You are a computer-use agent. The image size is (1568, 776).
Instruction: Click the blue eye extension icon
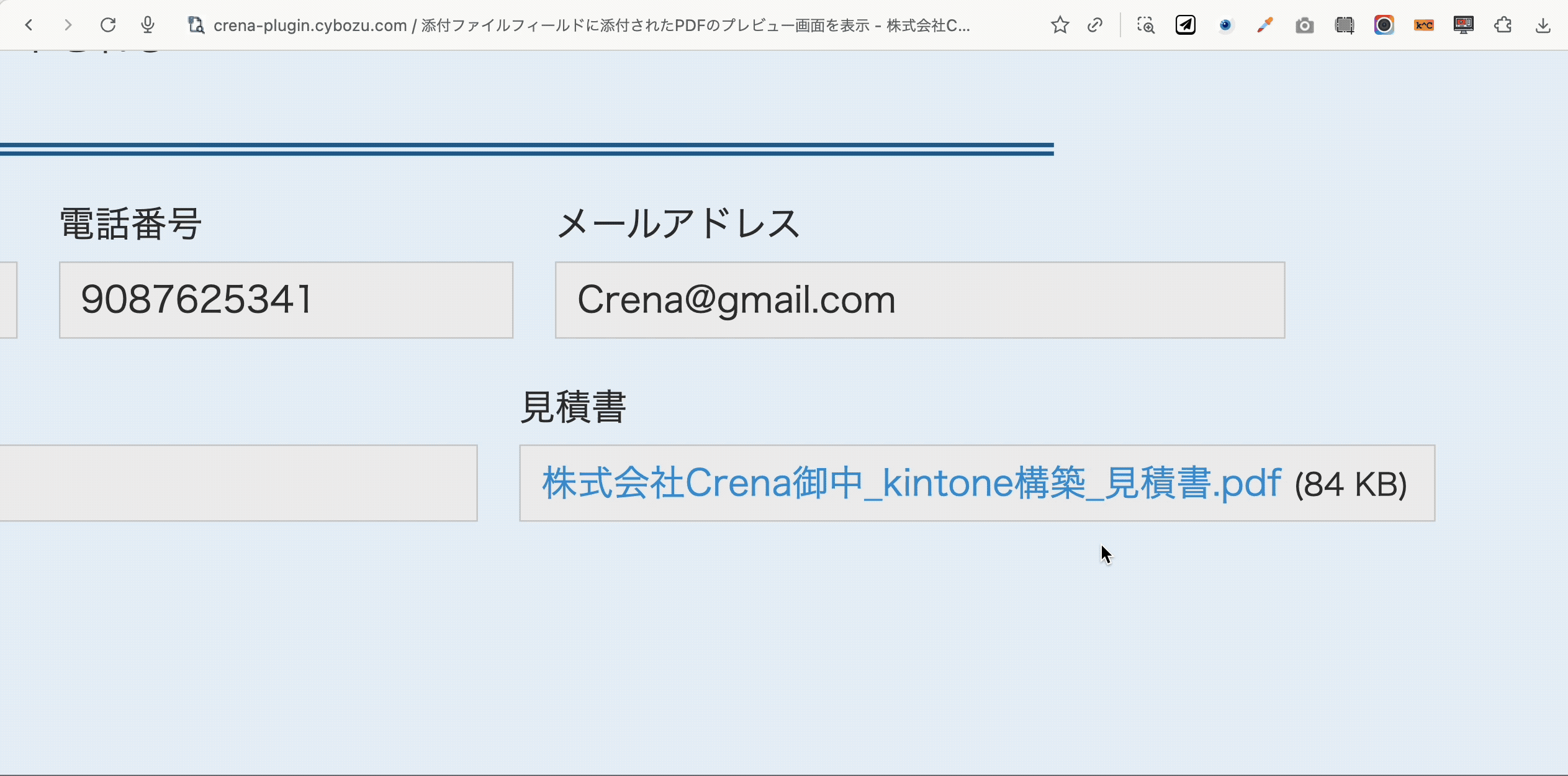(1225, 25)
